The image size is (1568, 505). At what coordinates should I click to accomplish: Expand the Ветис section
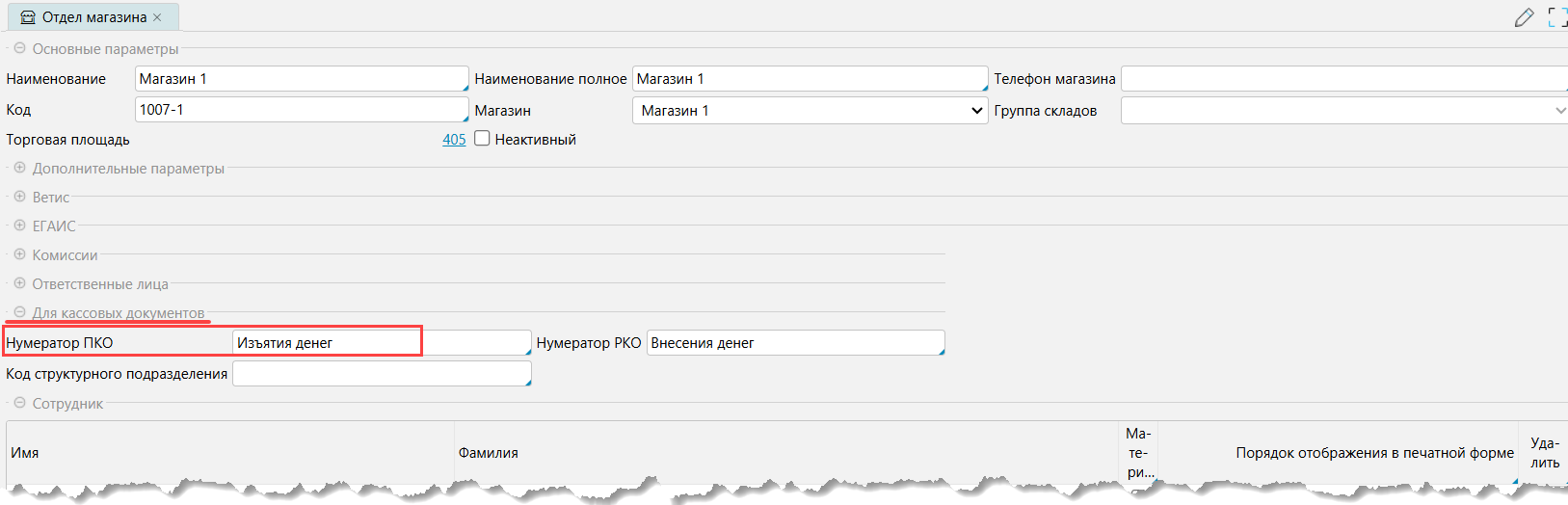[x=19, y=197]
